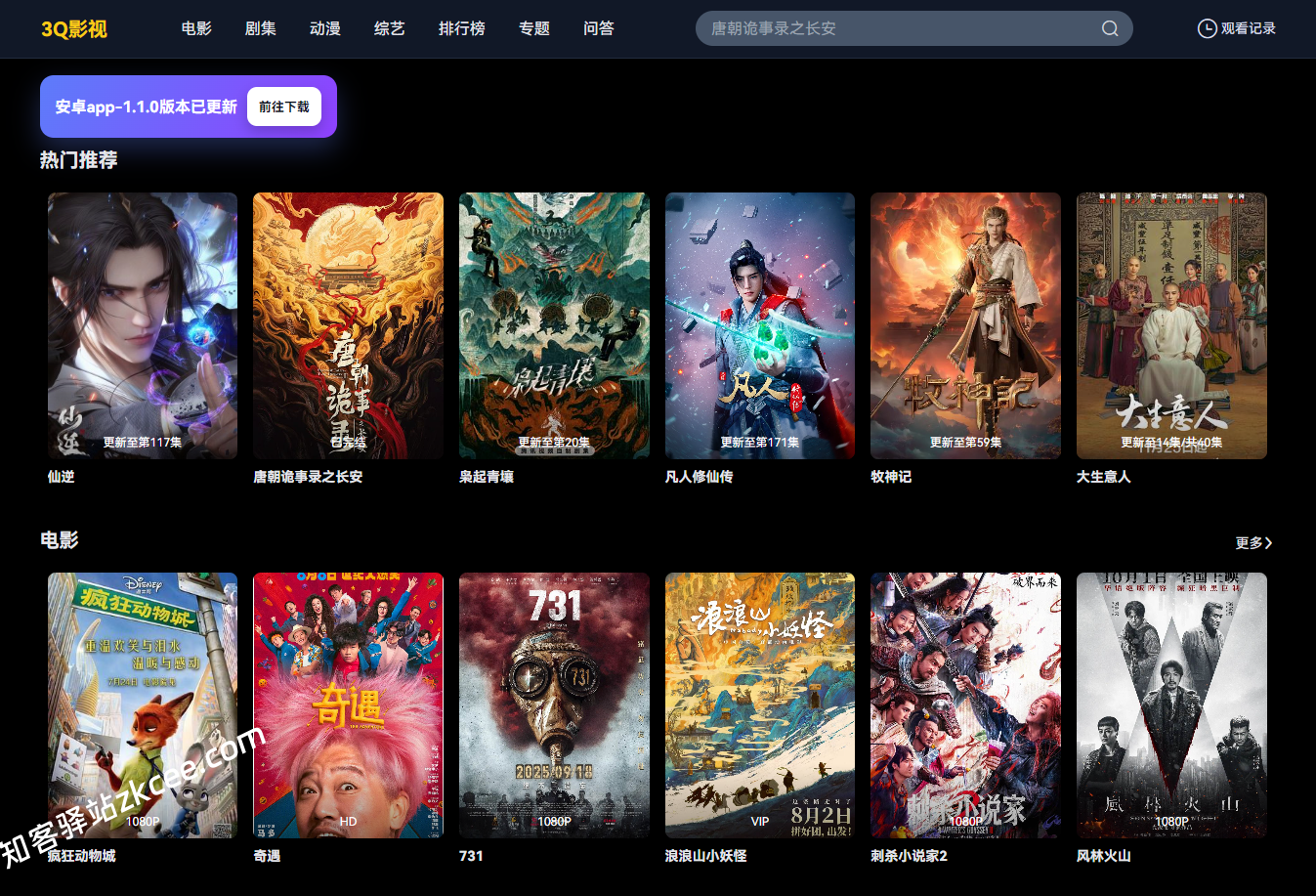This screenshot has width=1316, height=896.
Task: Choose the 731 movie poster
Action: pos(554,704)
